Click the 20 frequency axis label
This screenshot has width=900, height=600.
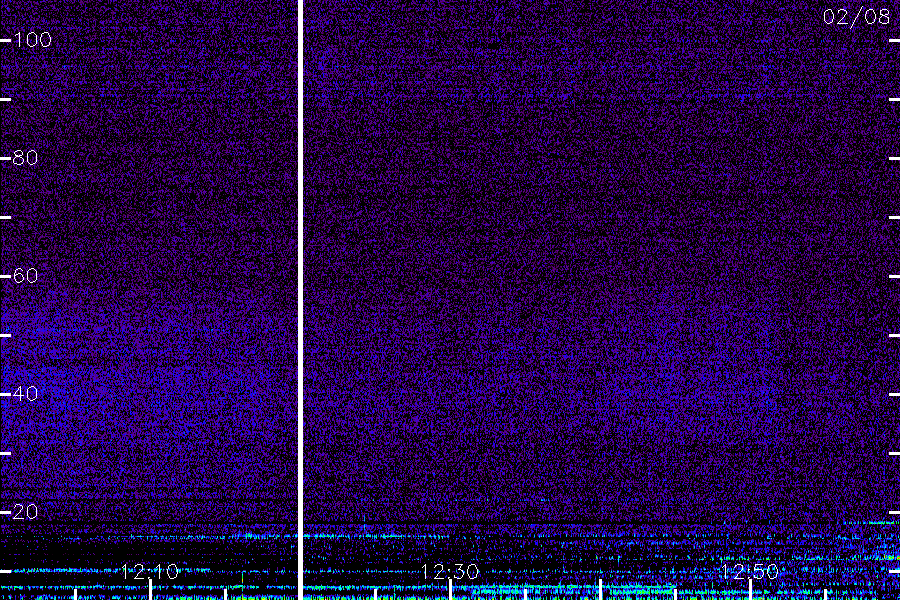(x=25, y=512)
